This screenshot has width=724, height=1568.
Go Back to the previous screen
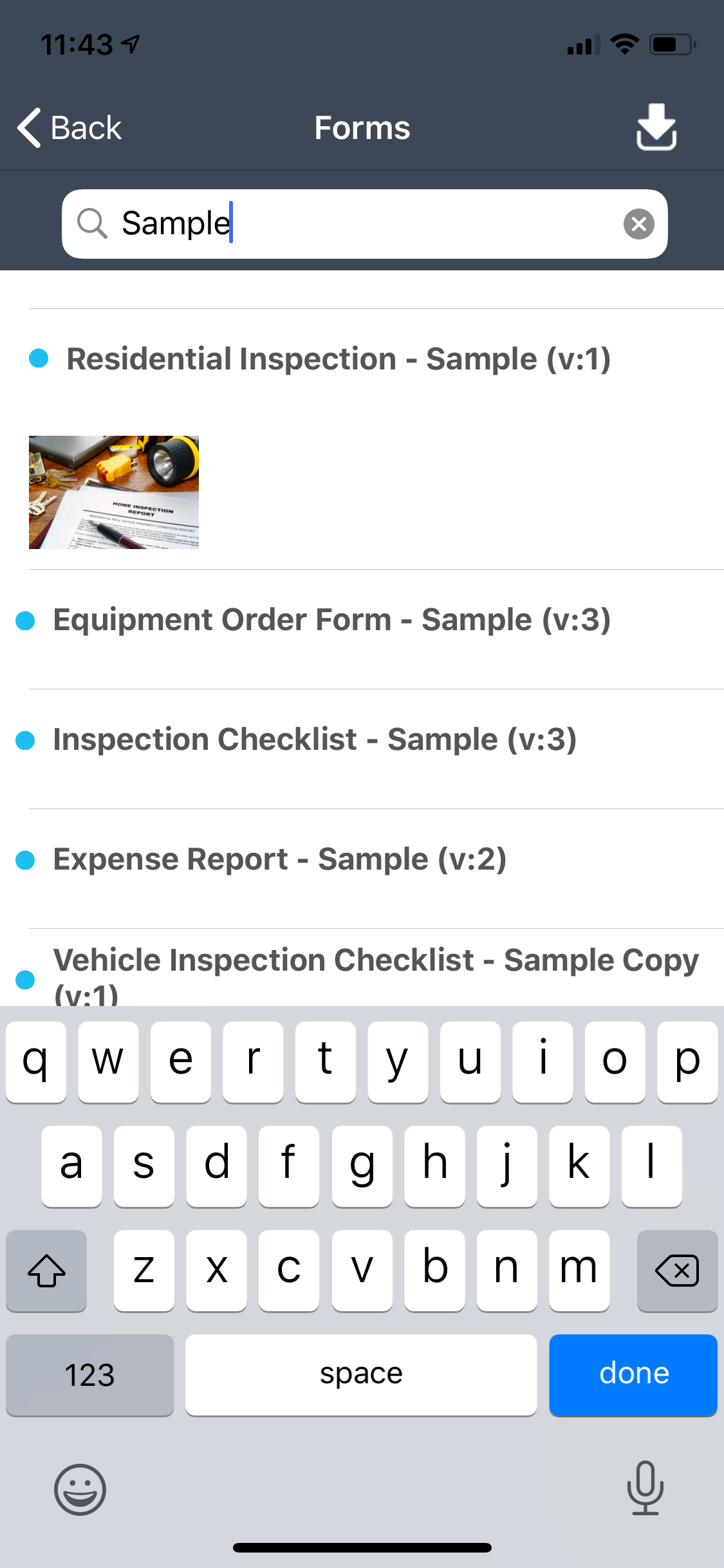pyautogui.click(x=68, y=128)
